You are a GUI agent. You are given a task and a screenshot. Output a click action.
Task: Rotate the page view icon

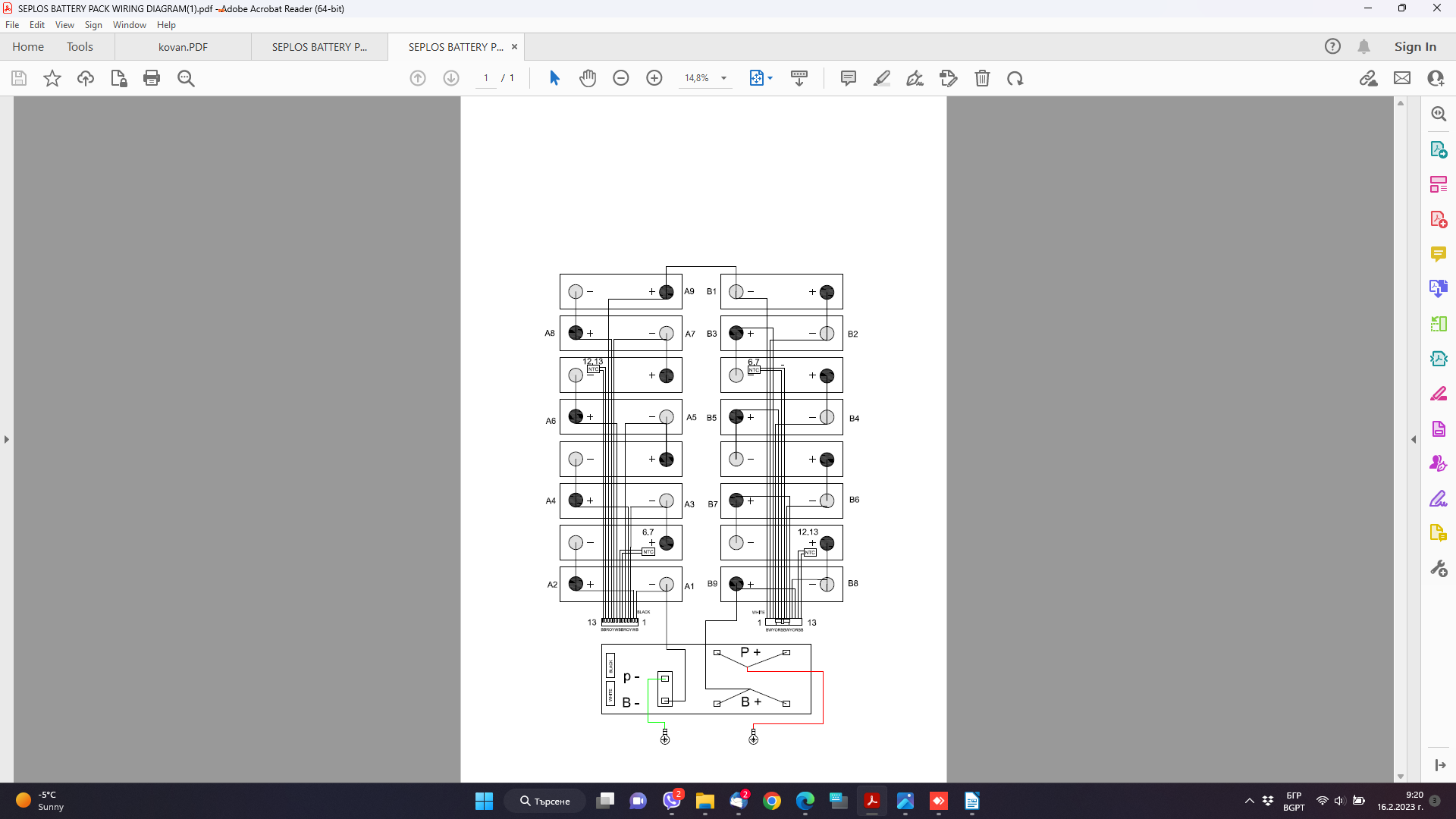(1015, 78)
